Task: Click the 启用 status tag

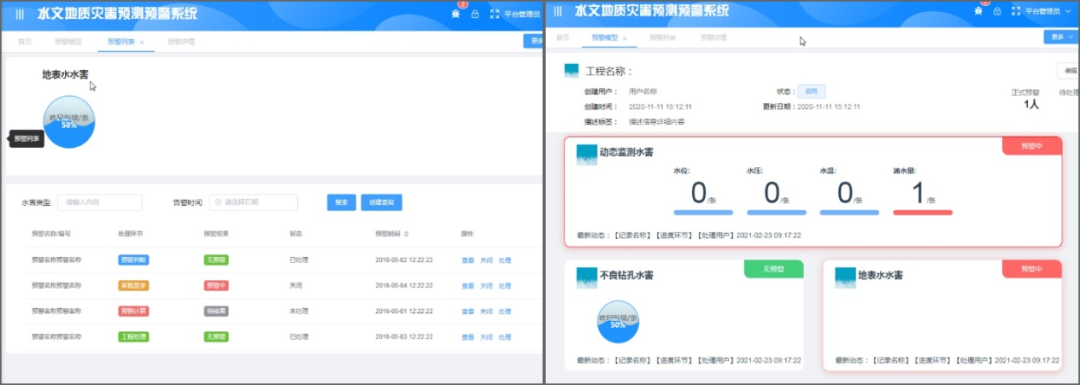Action: [811, 91]
